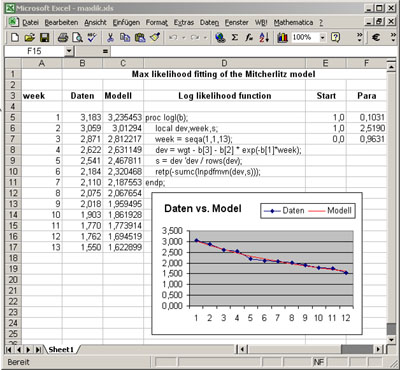400x370 pixels.
Task: Select the Daten entry in chart legend
Action: pyautogui.click(x=284, y=210)
